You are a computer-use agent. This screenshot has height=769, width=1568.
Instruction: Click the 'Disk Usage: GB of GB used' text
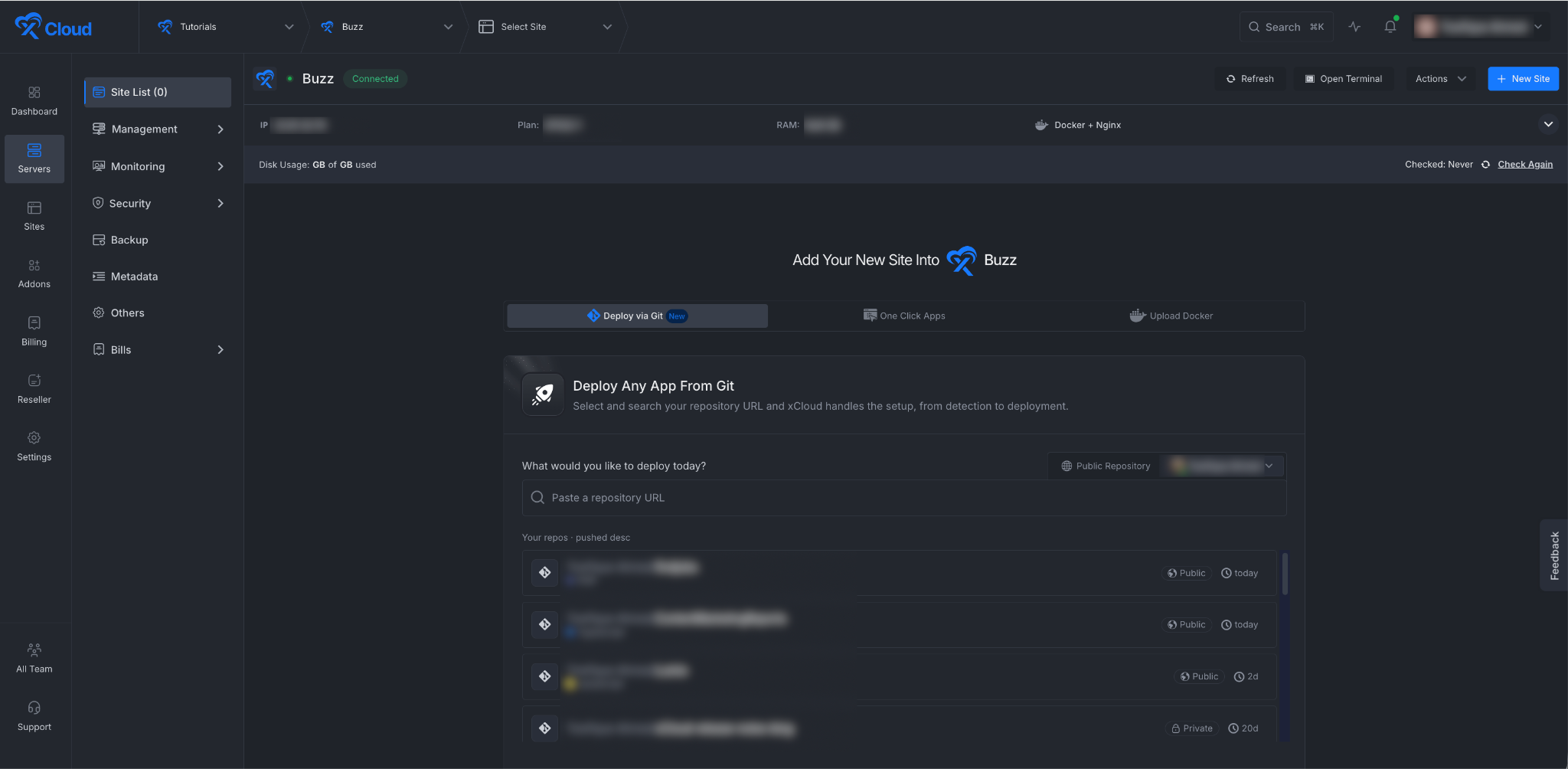click(317, 165)
